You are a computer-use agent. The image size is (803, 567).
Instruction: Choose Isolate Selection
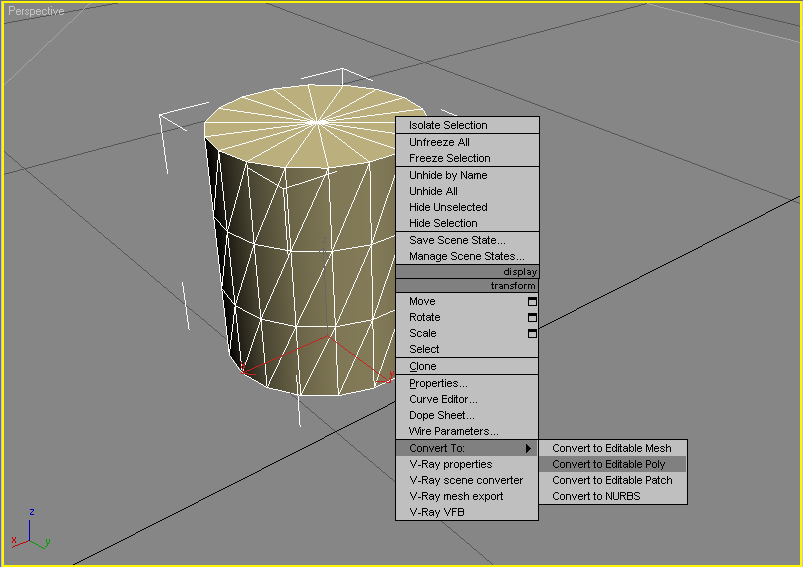coord(468,125)
